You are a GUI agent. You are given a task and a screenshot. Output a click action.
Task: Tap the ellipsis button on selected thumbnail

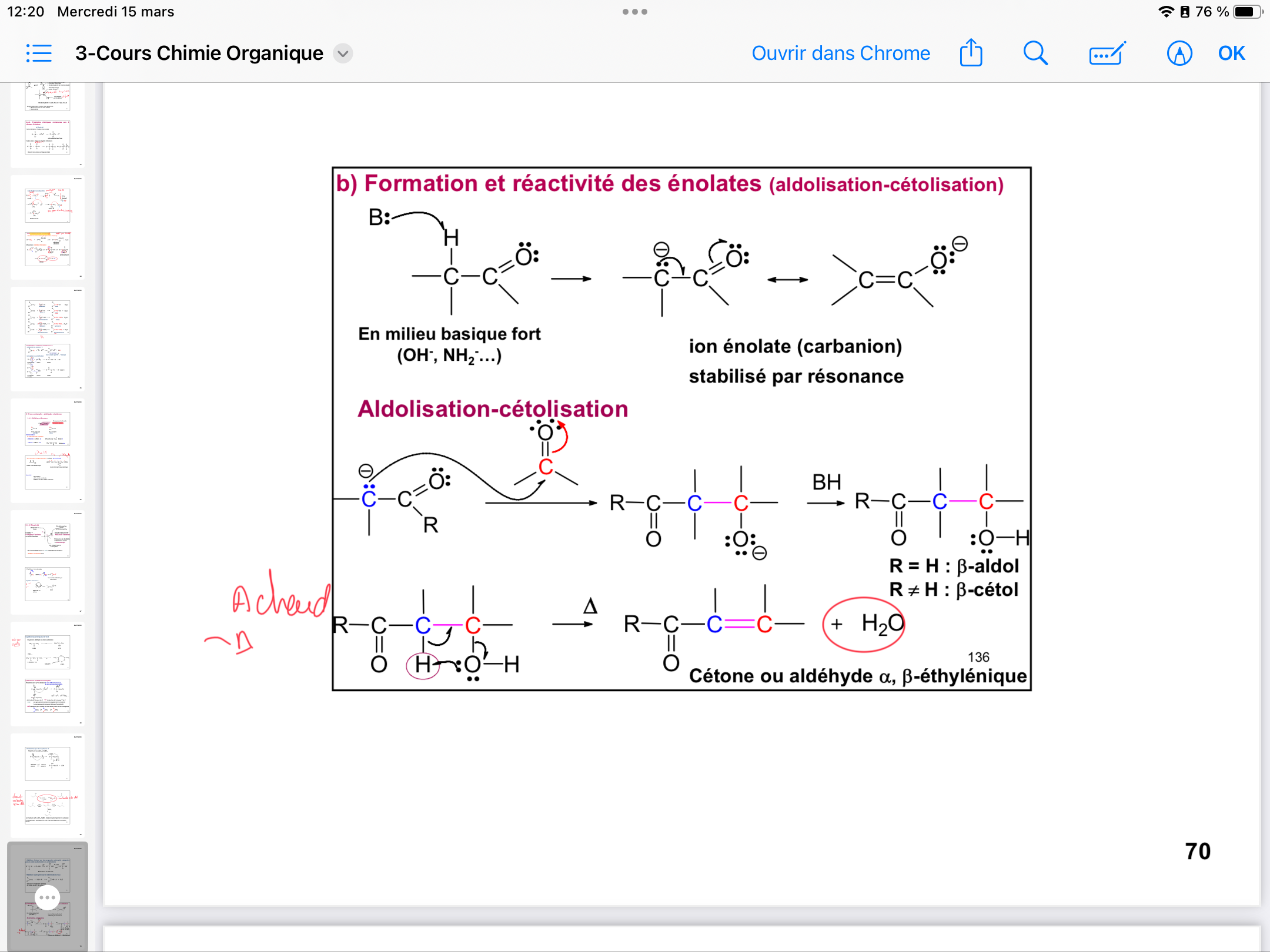pyautogui.click(x=47, y=897)
